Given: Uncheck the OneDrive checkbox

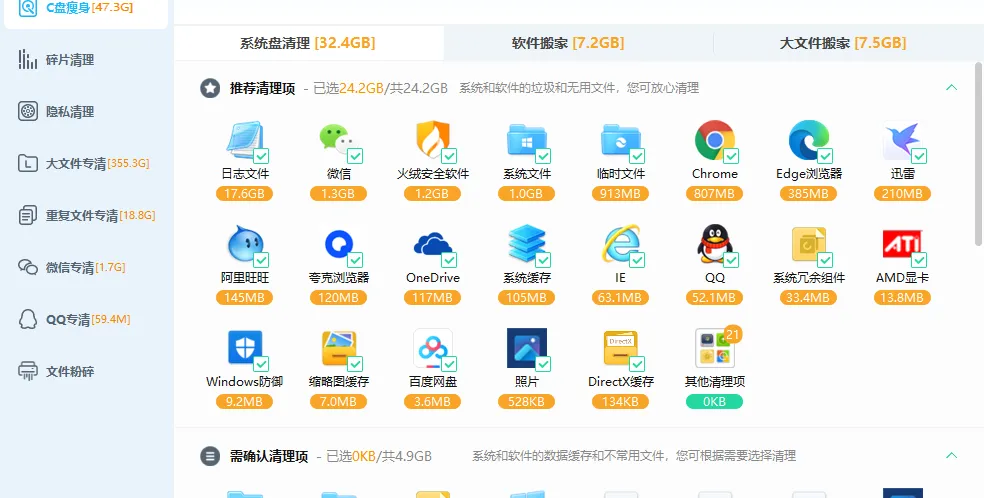Looking at the screenshot, I should point(449,260).
